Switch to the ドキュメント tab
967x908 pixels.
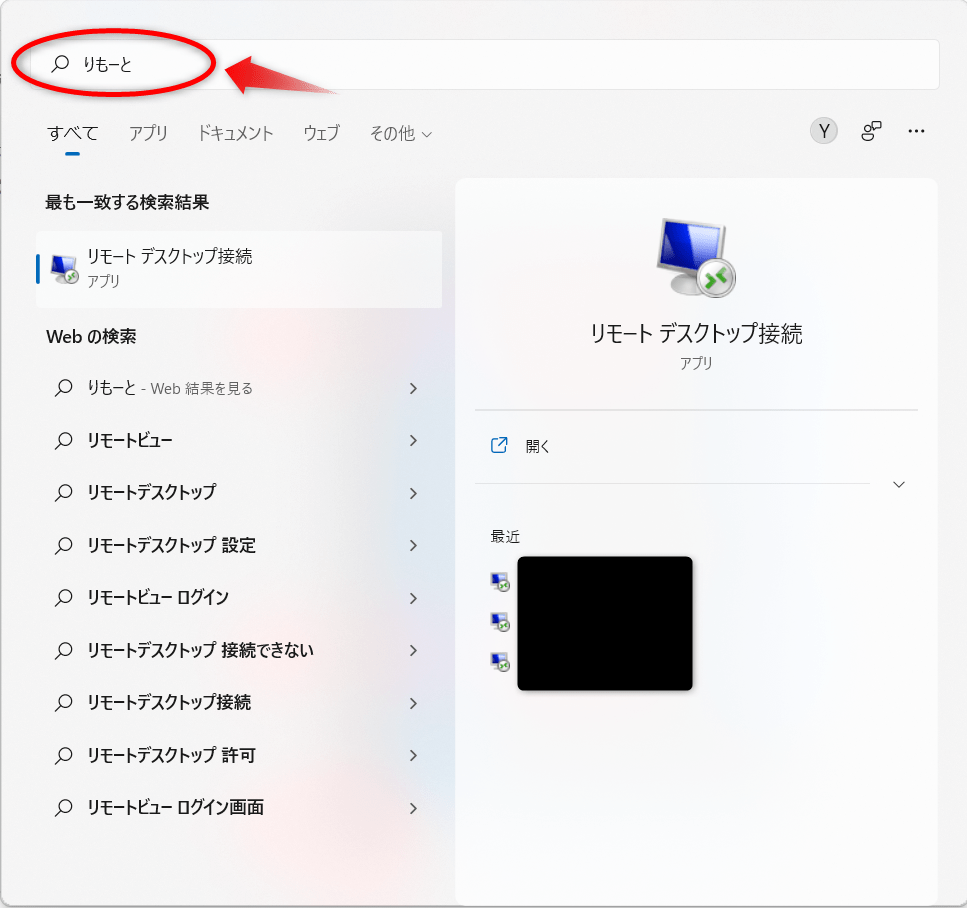[x=235, y=133]
